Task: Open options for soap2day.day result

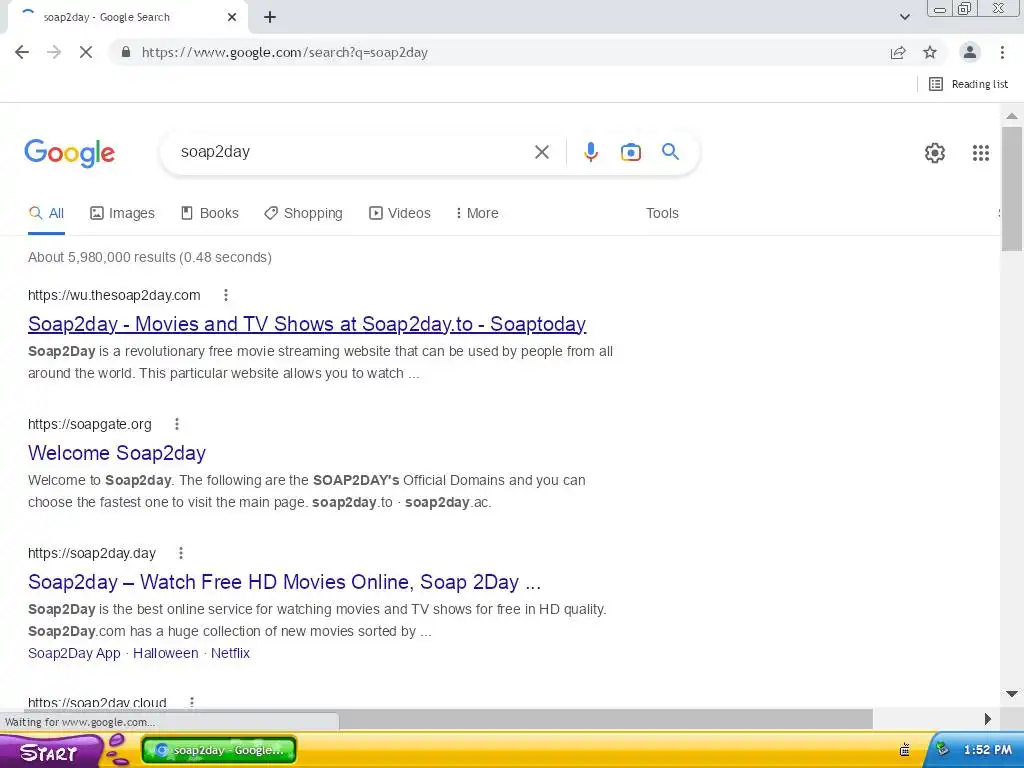Action: [181, 554]
